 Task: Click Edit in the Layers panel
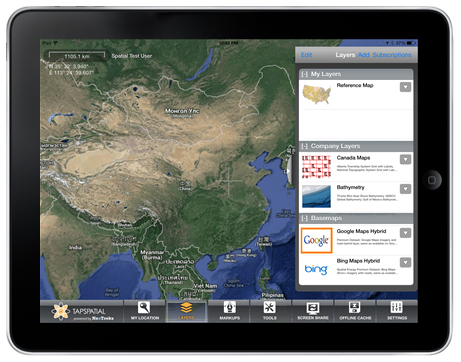coord(306,55)
